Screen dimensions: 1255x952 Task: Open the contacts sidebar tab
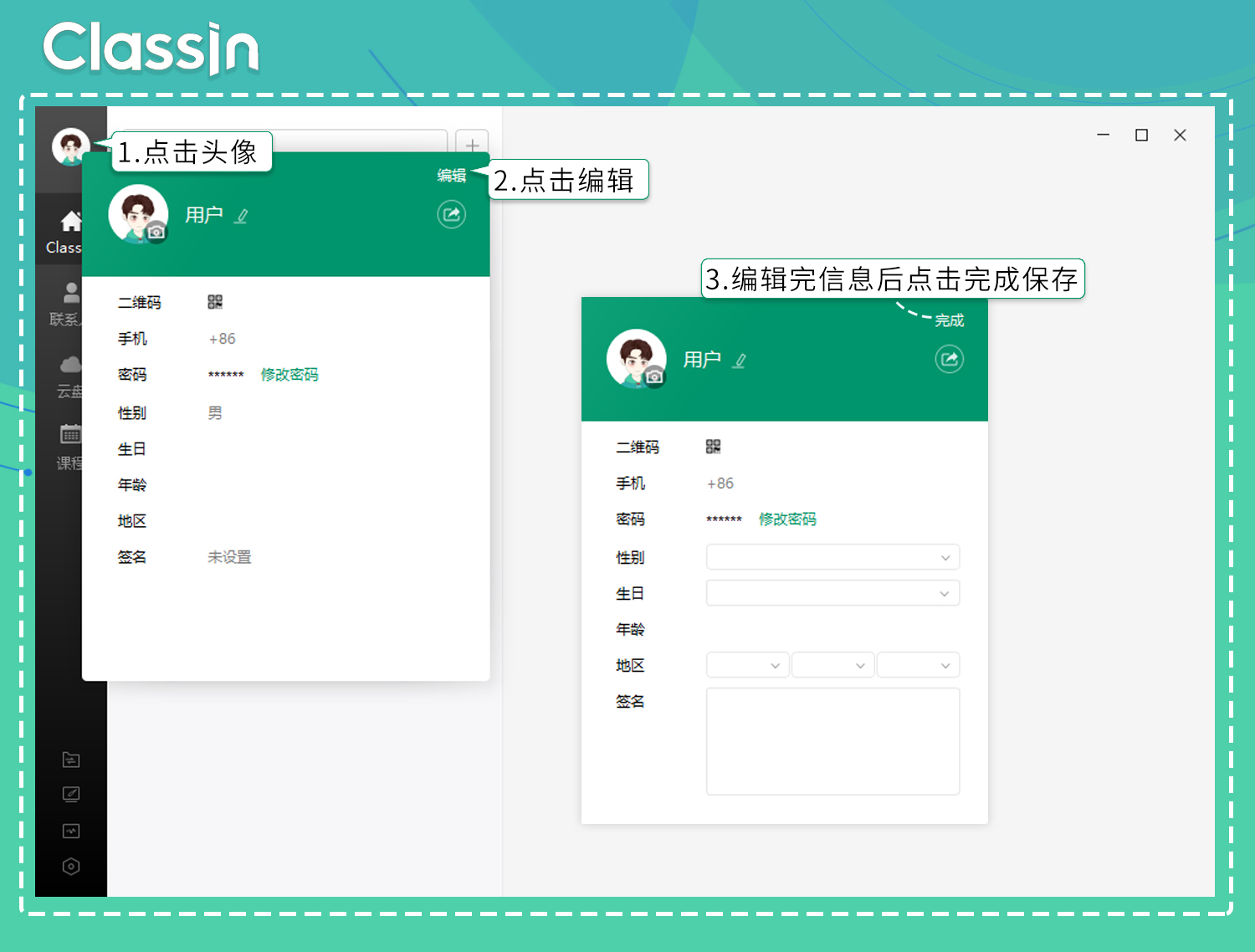[x=65, y=305]
